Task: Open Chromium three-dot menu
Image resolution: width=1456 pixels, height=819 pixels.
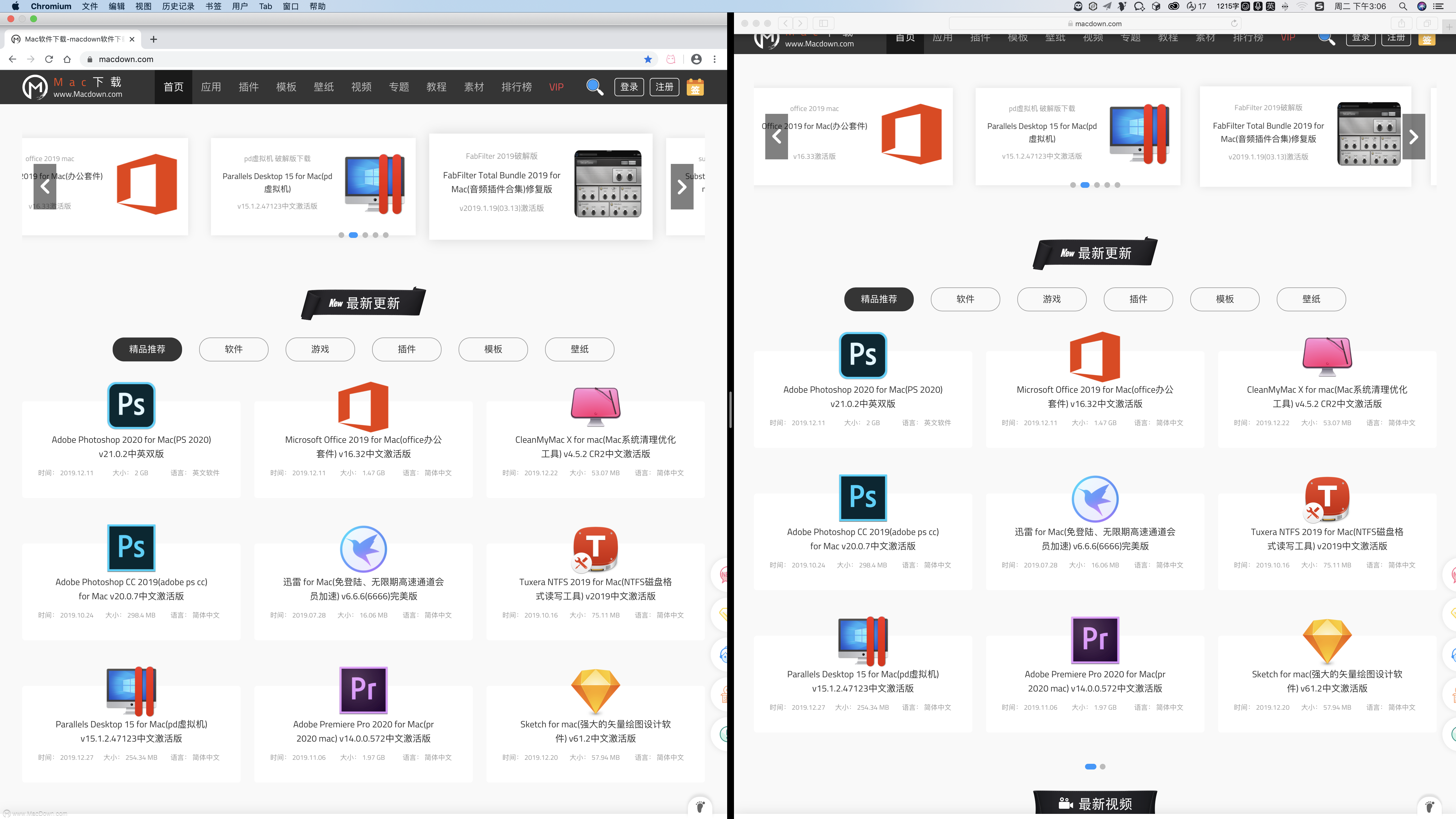Action: pos(714,59)
